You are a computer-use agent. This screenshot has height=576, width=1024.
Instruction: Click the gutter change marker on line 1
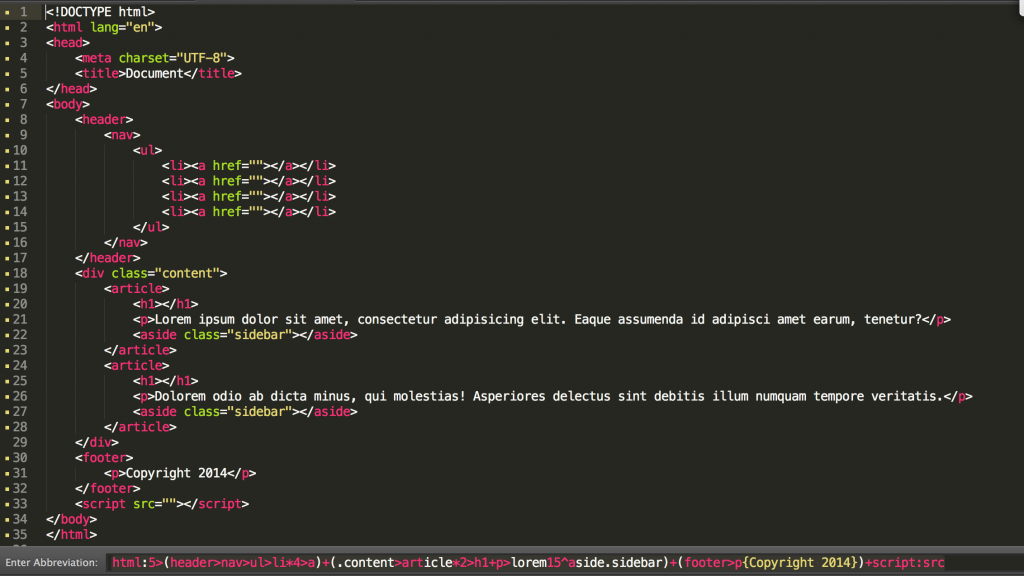[x=7, y=12]
